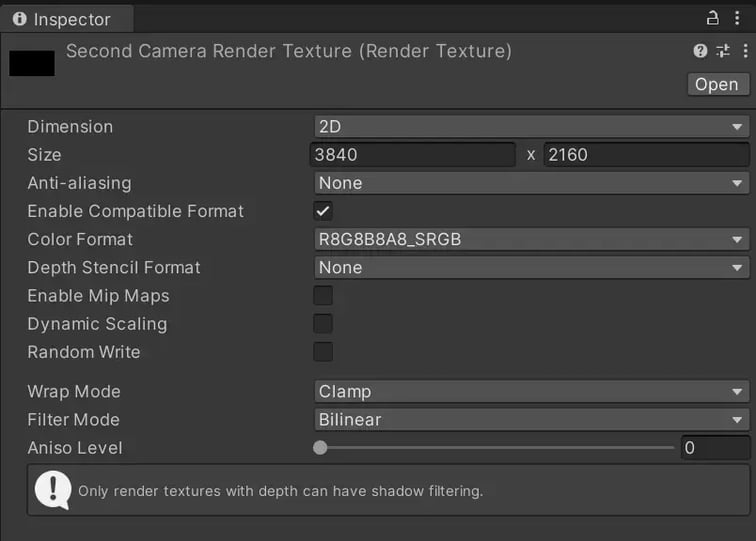Open the presets selector icon
Viewport: 756px width, 541px height.
click(722, 51)
